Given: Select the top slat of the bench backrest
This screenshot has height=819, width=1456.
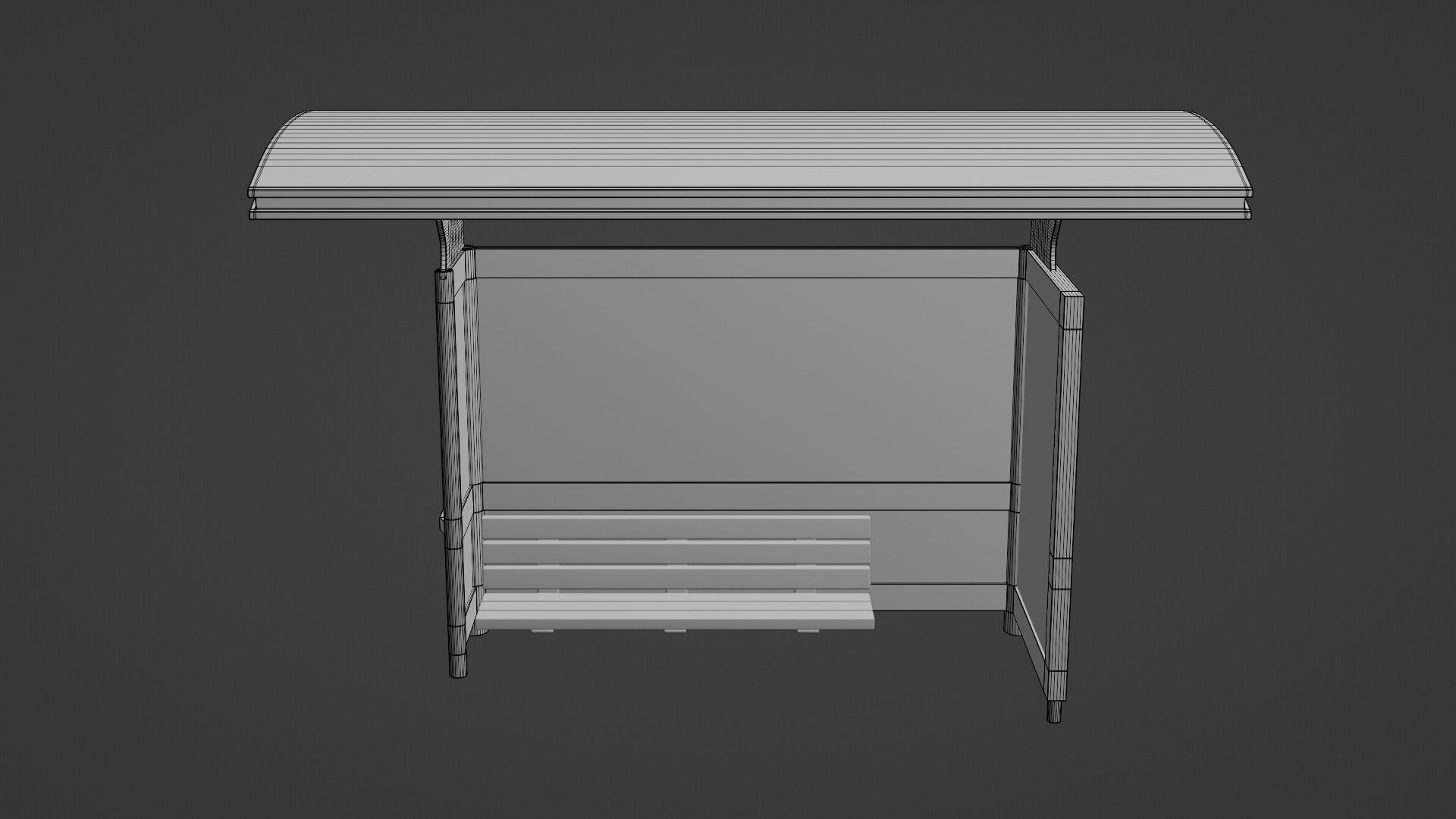Looking at the screenshot, I should coord(675,527).
